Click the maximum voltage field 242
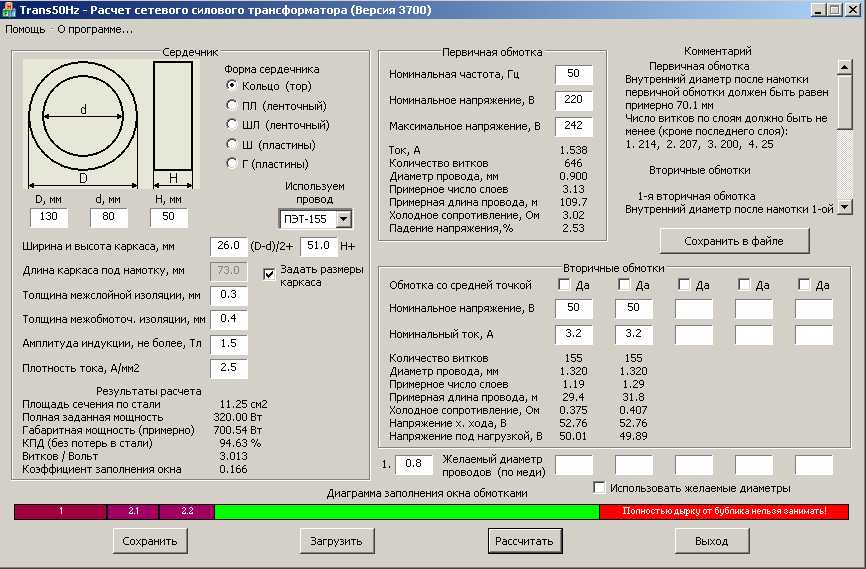 click(x=574, y=126)
